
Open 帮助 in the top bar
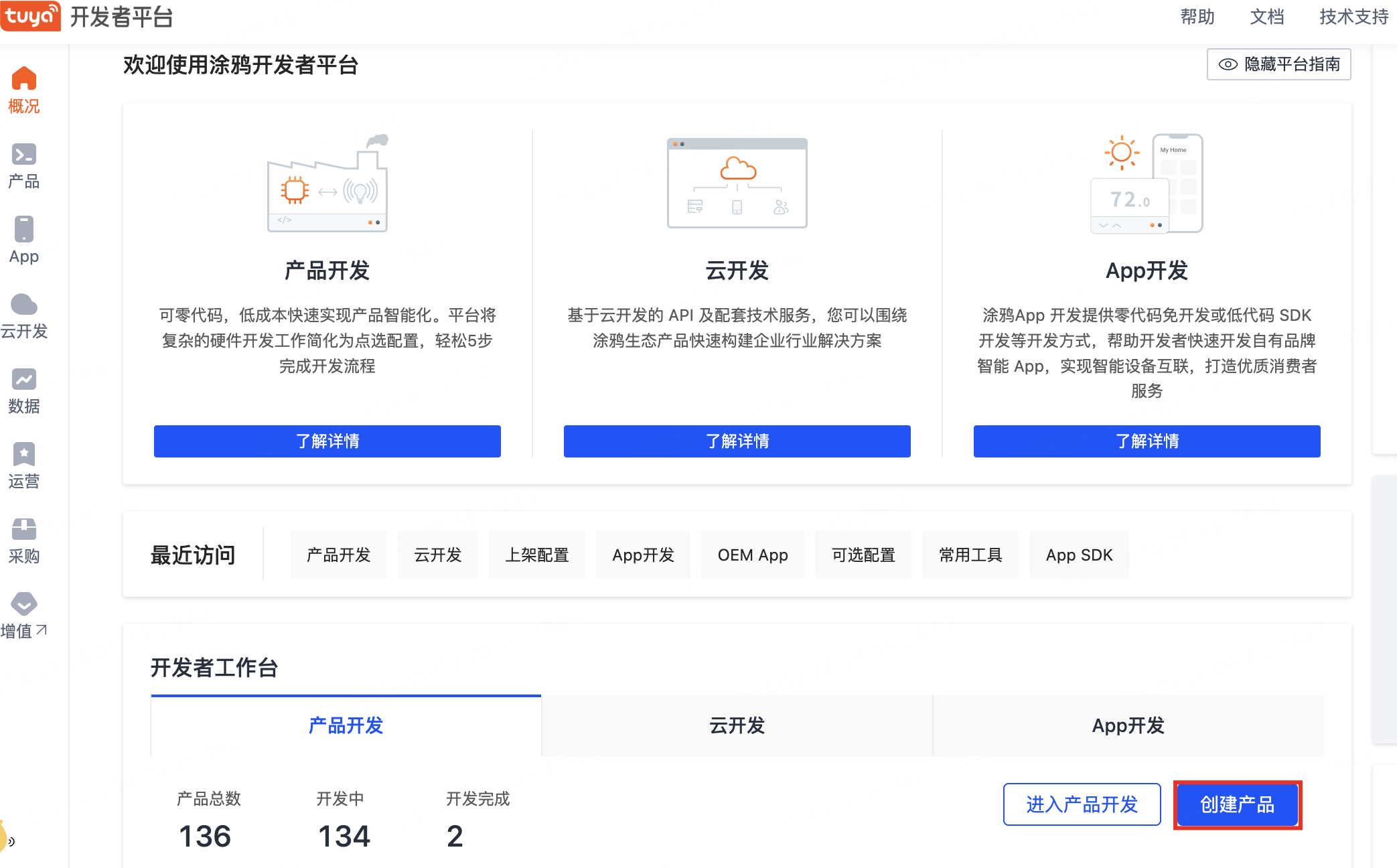coord(1197,17)
